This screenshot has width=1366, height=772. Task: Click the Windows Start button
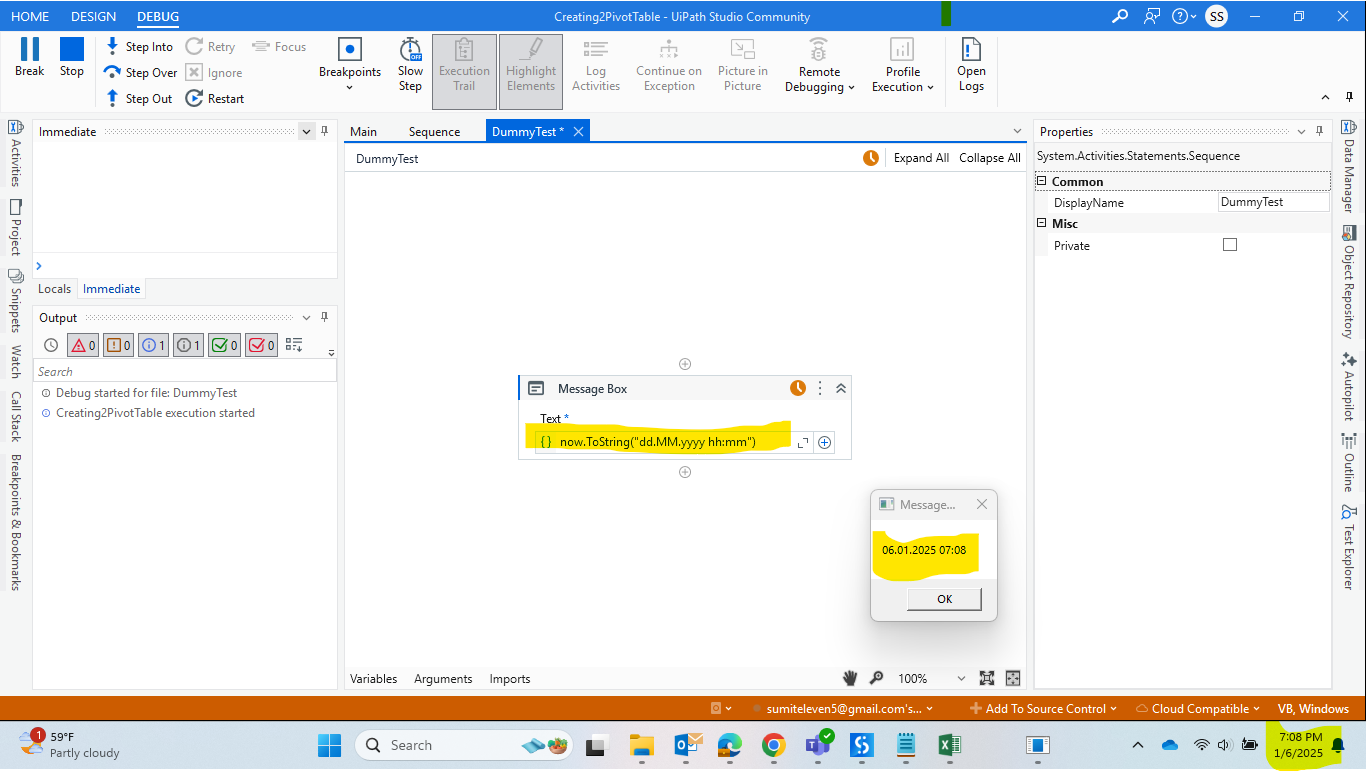point(329,745)
